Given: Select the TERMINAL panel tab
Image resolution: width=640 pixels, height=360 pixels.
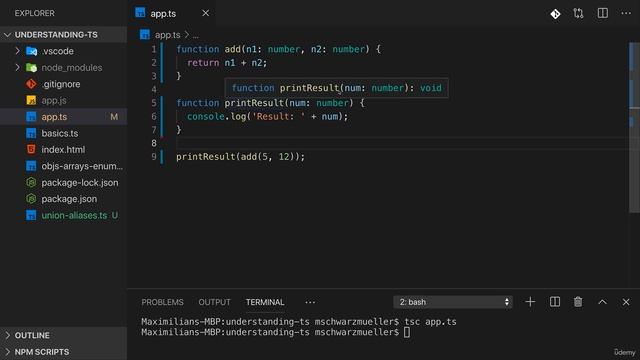Looking at the screenshot, I should (265, 302).
